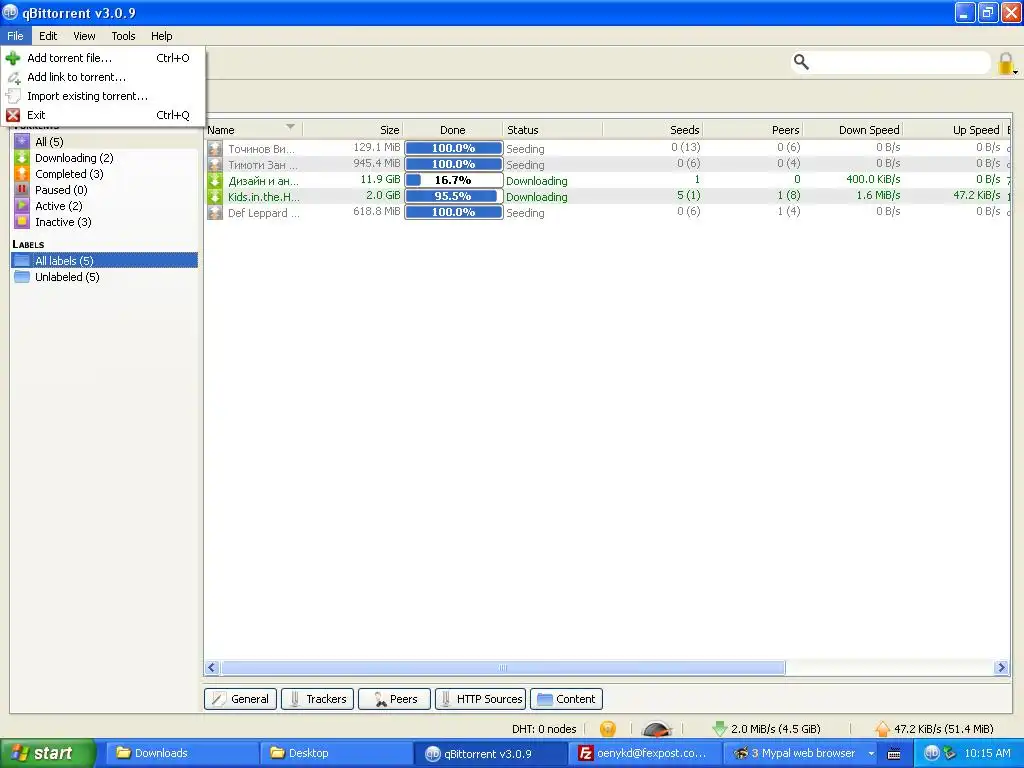Image resolution: width=1024 pixels, height=768 pixels.
Task: Open the Content tab
Action: pos(566,699)
